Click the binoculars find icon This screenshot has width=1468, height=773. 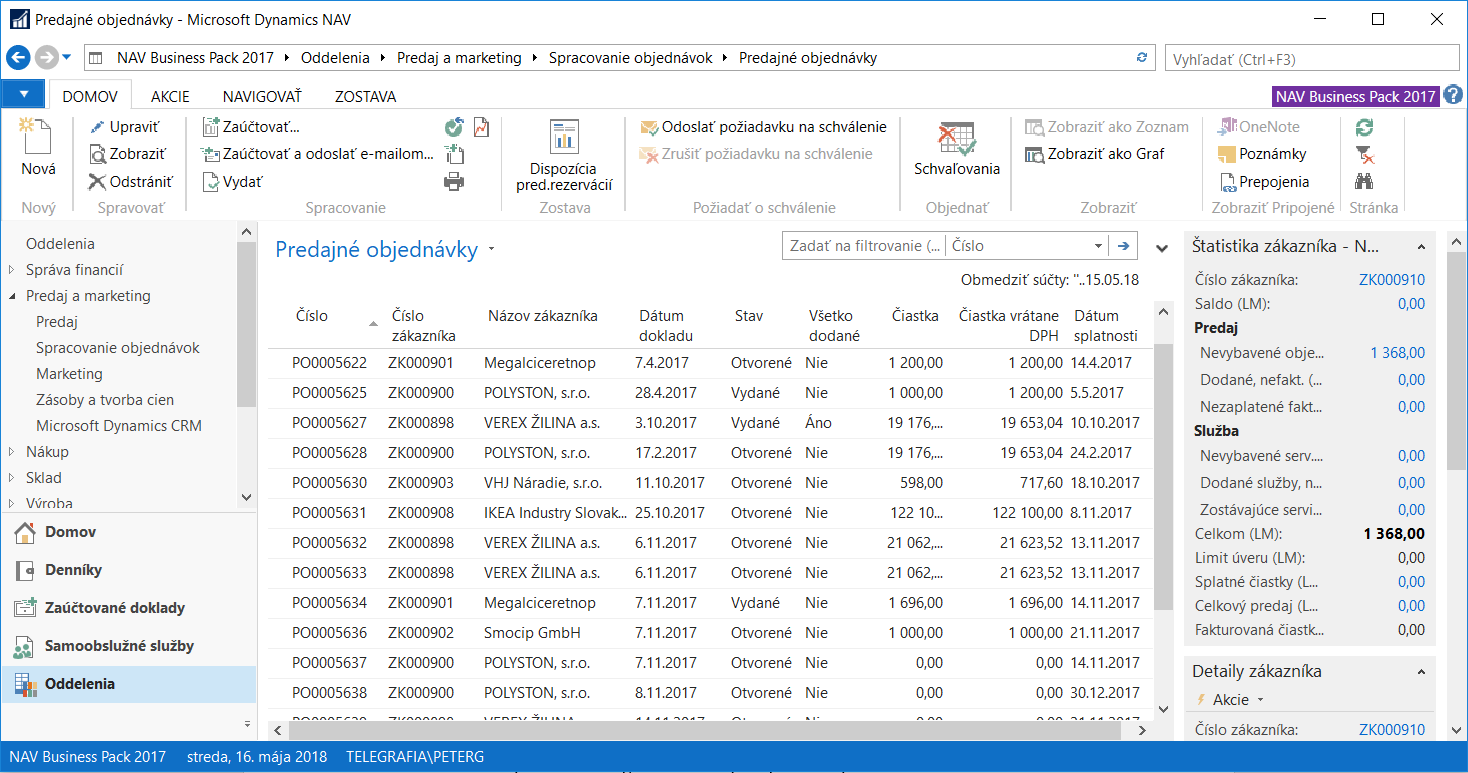[x=1364, y=182]
